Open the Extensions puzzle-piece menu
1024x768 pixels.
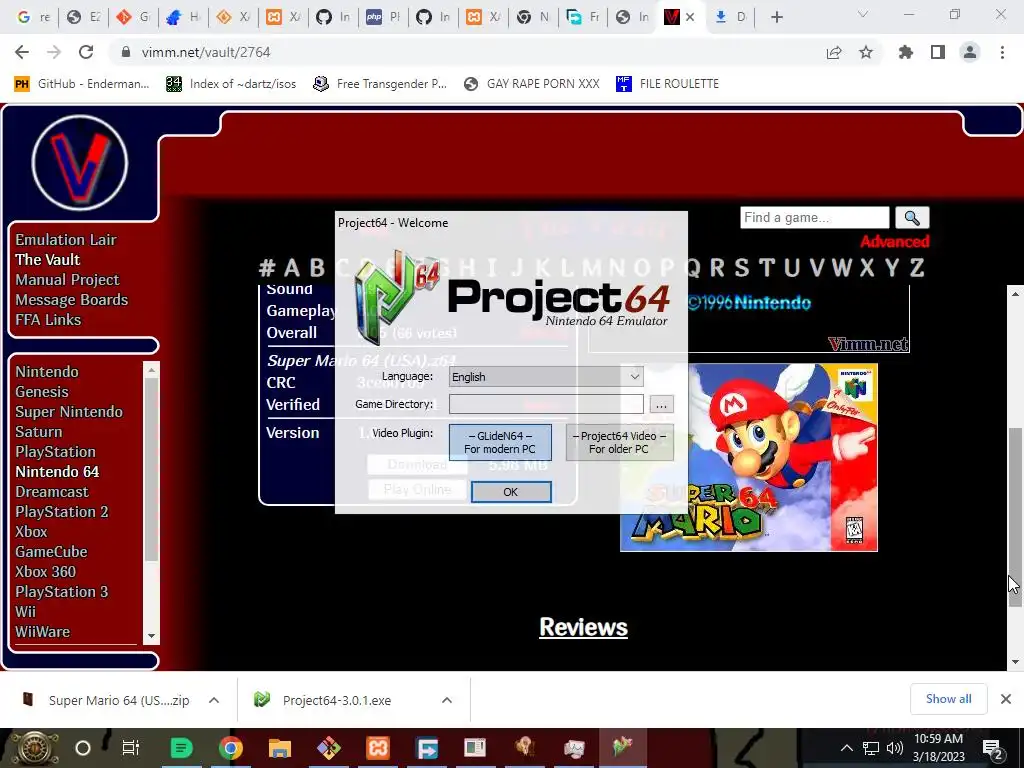point(906,52)
